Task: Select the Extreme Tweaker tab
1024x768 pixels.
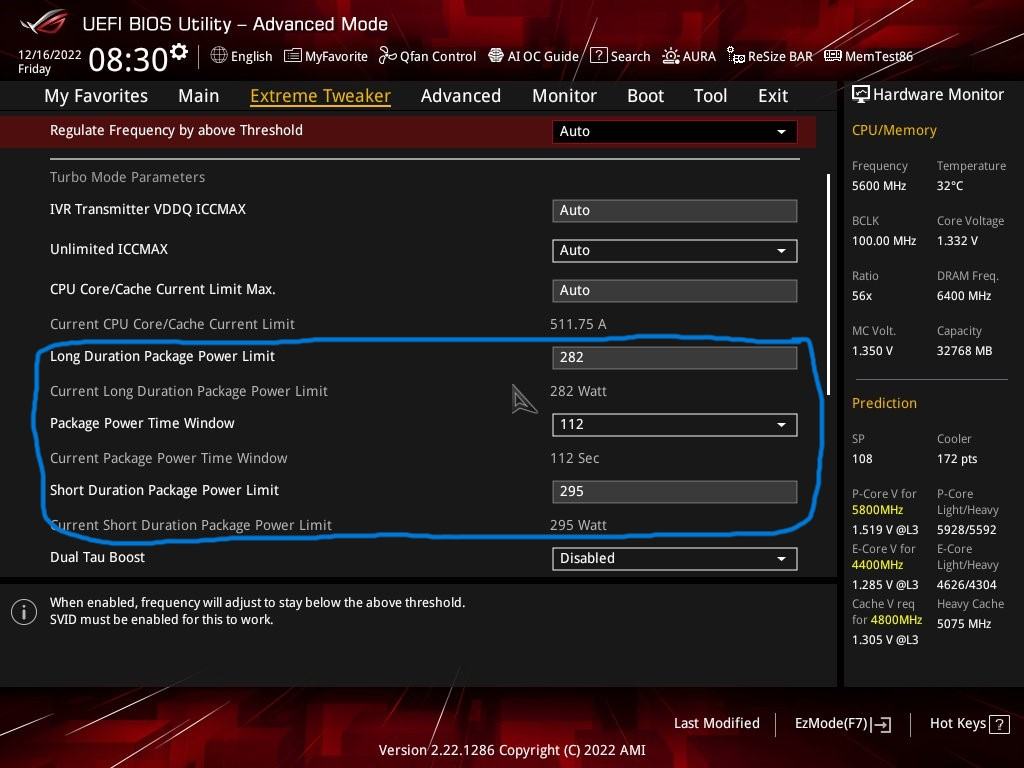Action: point(320,96)
